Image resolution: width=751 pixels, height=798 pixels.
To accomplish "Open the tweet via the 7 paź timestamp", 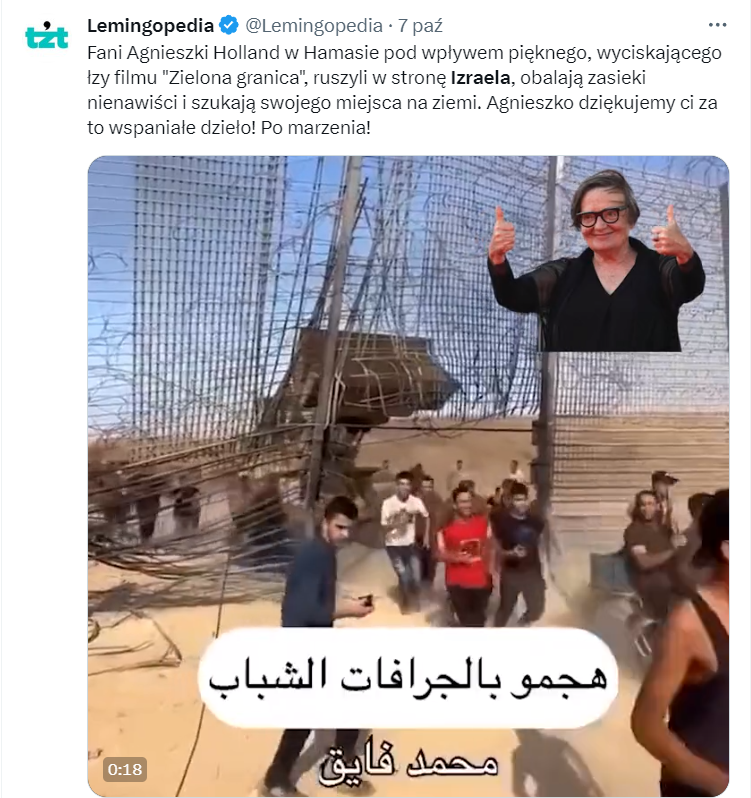I will click(420, 25).
